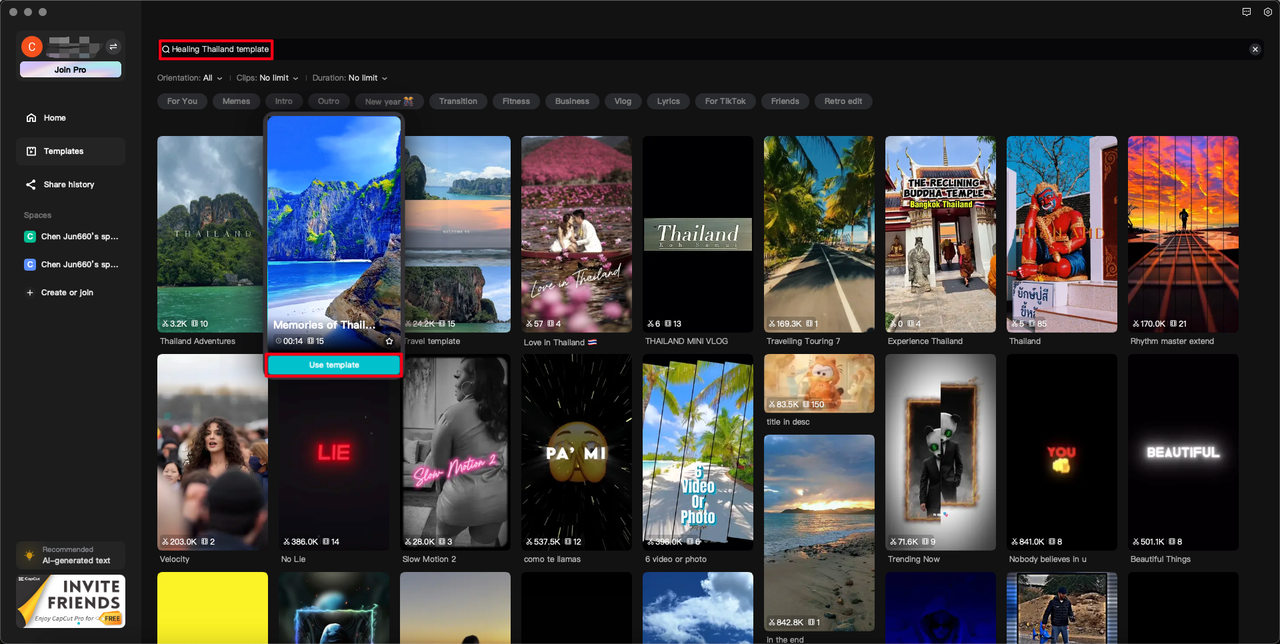Click the 'Travel template' title text
The image size is (1280, 644).
(x=432, y=341)
